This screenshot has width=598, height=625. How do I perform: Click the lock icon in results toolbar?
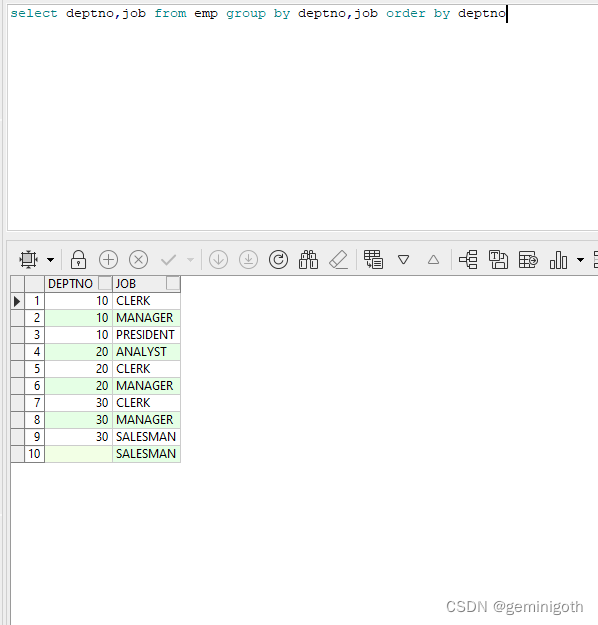pyautogui.click(x=78, y=260)
